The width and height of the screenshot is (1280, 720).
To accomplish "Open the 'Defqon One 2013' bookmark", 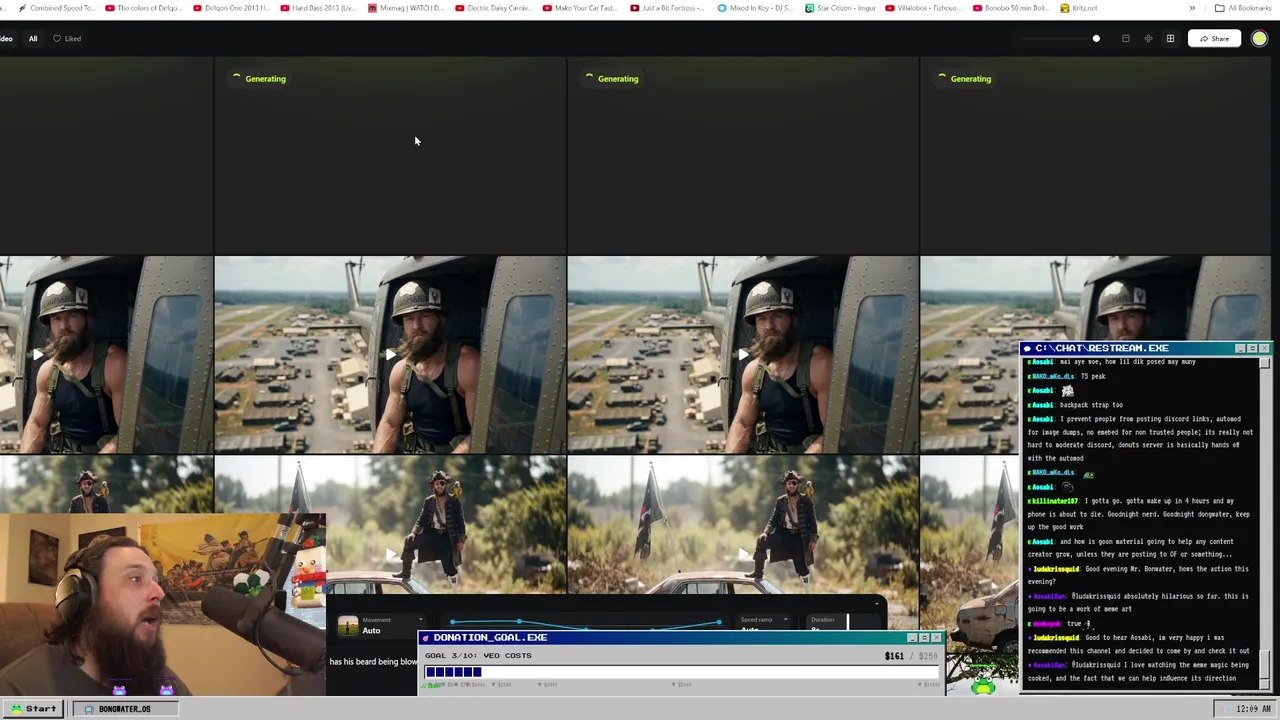I will point(231,8).
